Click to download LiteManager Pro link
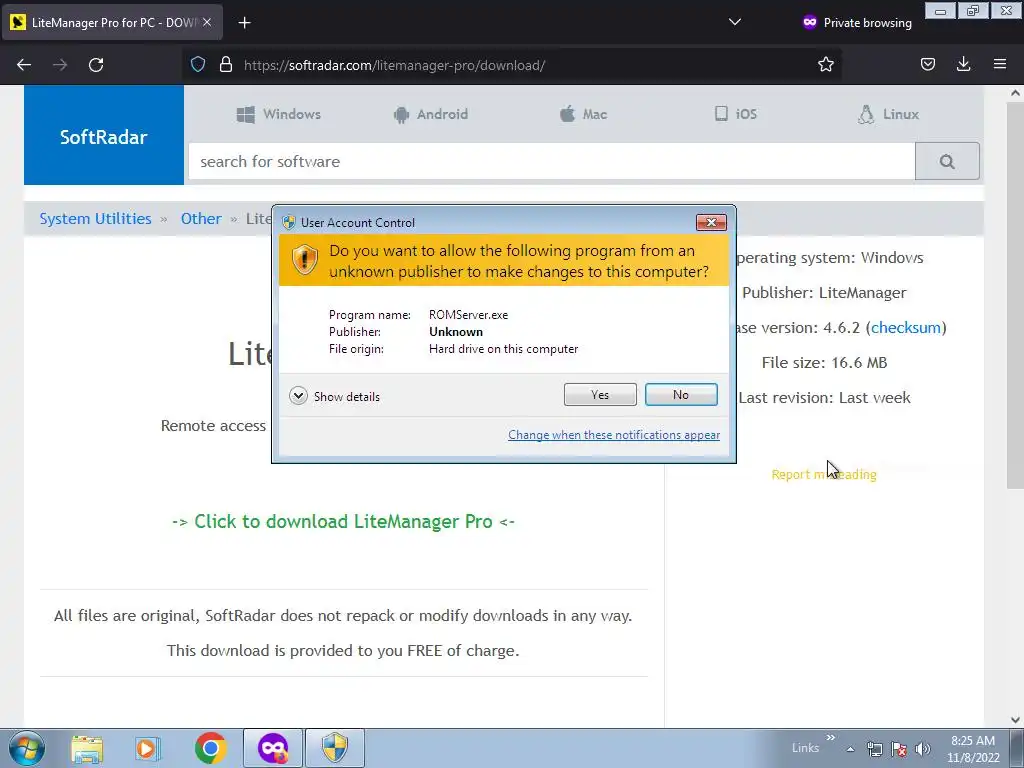Viewport: 1024px width, 768px height. tap(344, 522)
